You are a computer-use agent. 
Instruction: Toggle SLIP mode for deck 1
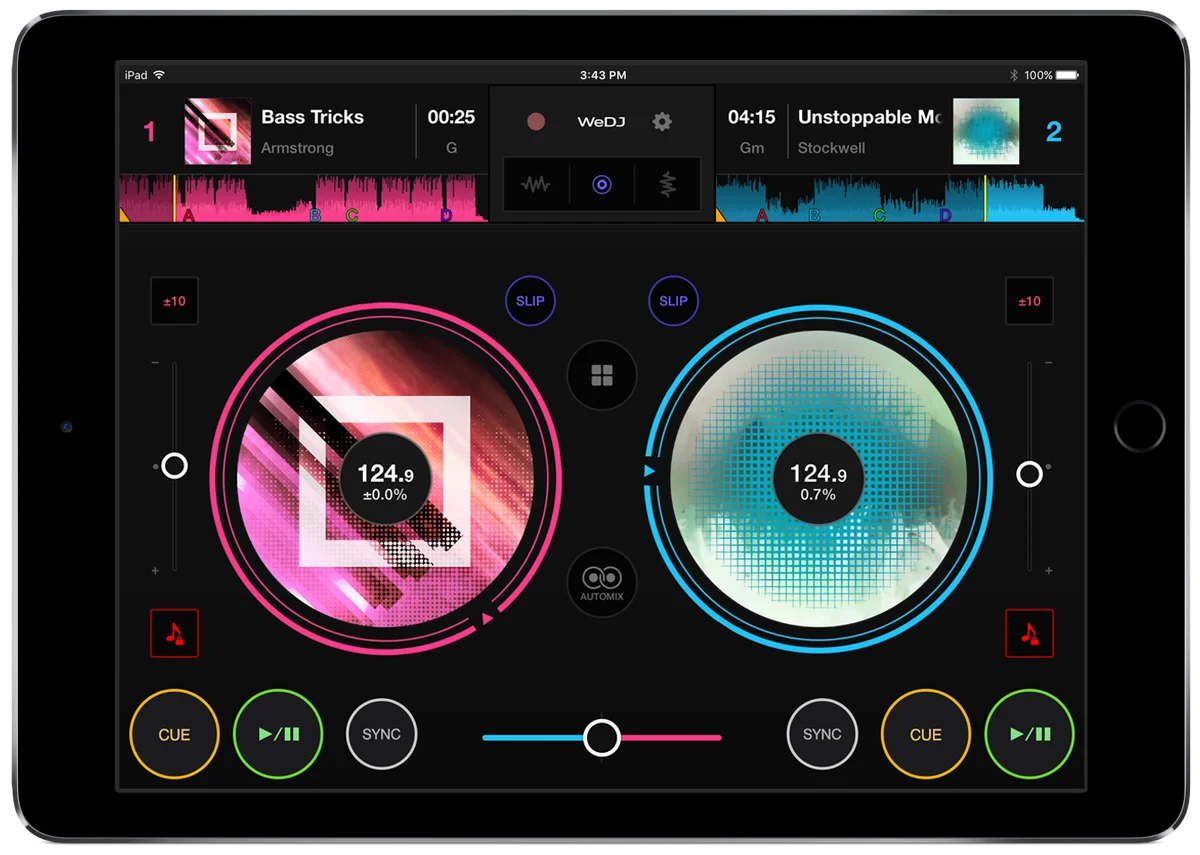pos(530,301)
